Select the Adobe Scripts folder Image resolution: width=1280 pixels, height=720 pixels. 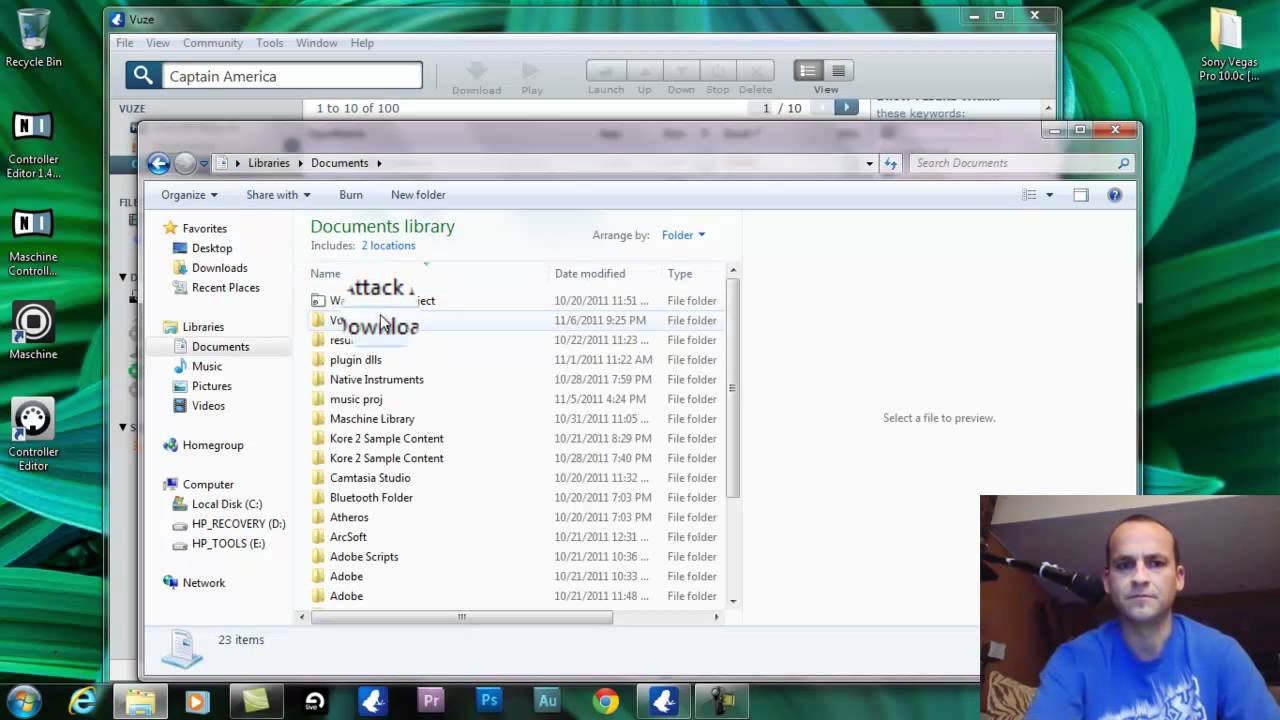(x=364, y=557)
